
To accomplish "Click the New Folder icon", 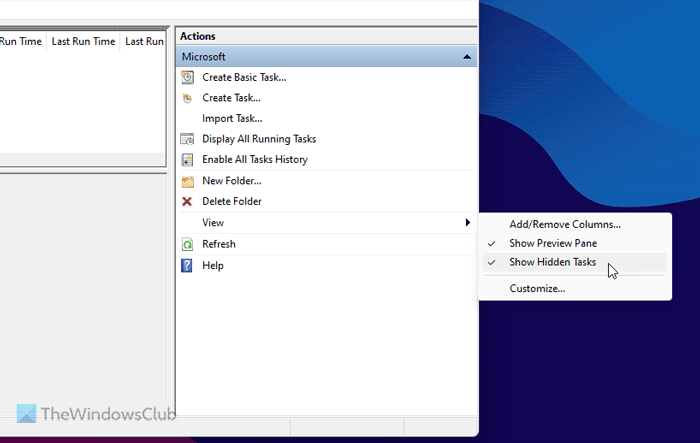I will 188,181.
